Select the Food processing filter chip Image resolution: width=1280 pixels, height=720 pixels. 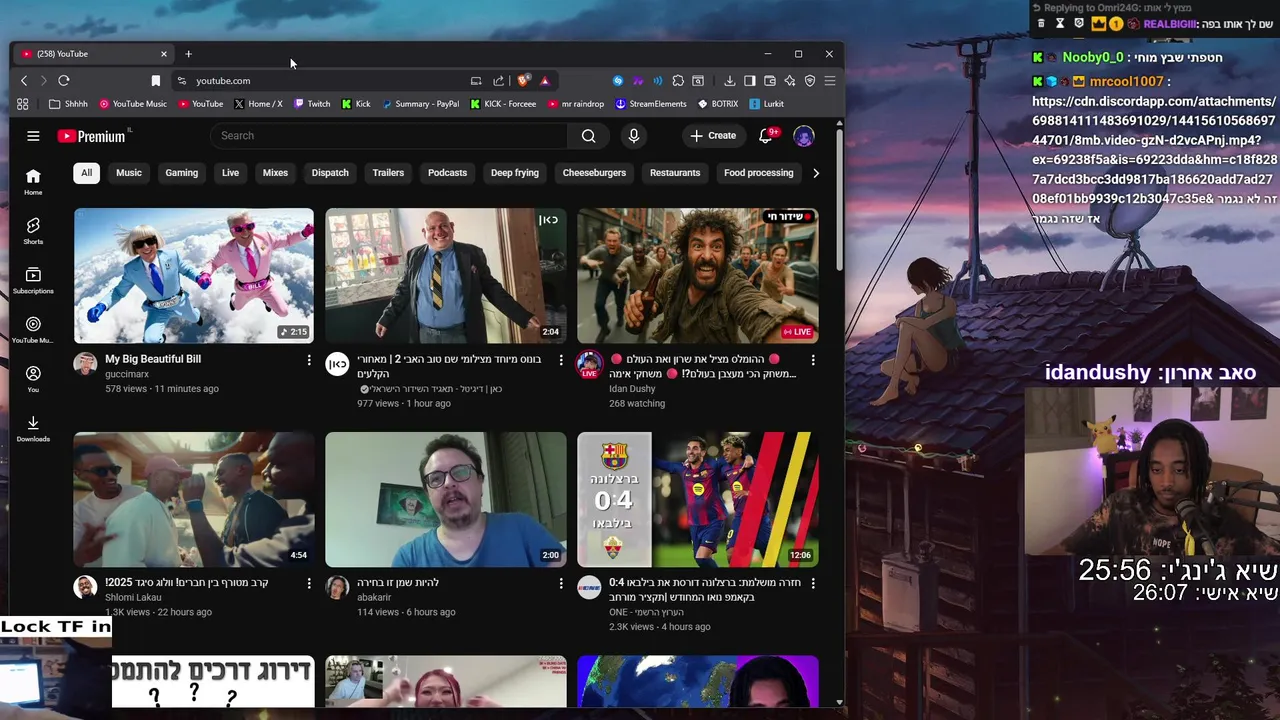click(x=758, y=173)
